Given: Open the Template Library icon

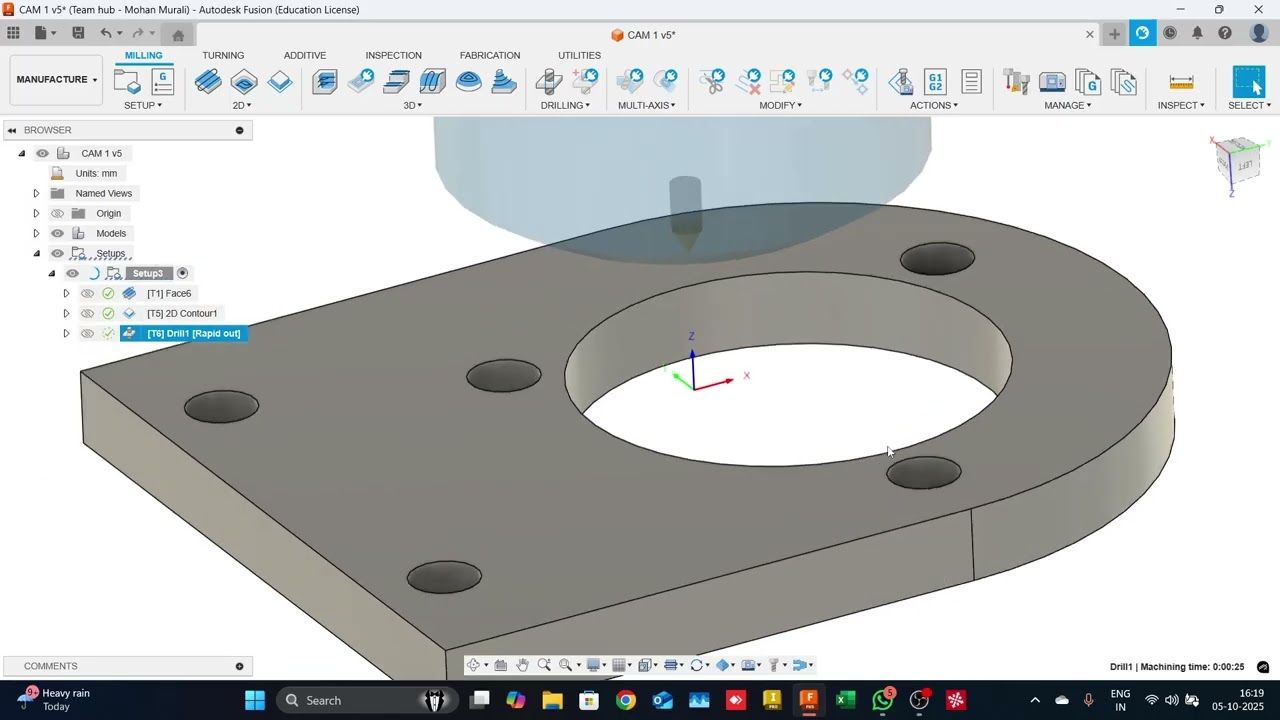Looking at the screenshot, I should click(x=1124, y=82).
